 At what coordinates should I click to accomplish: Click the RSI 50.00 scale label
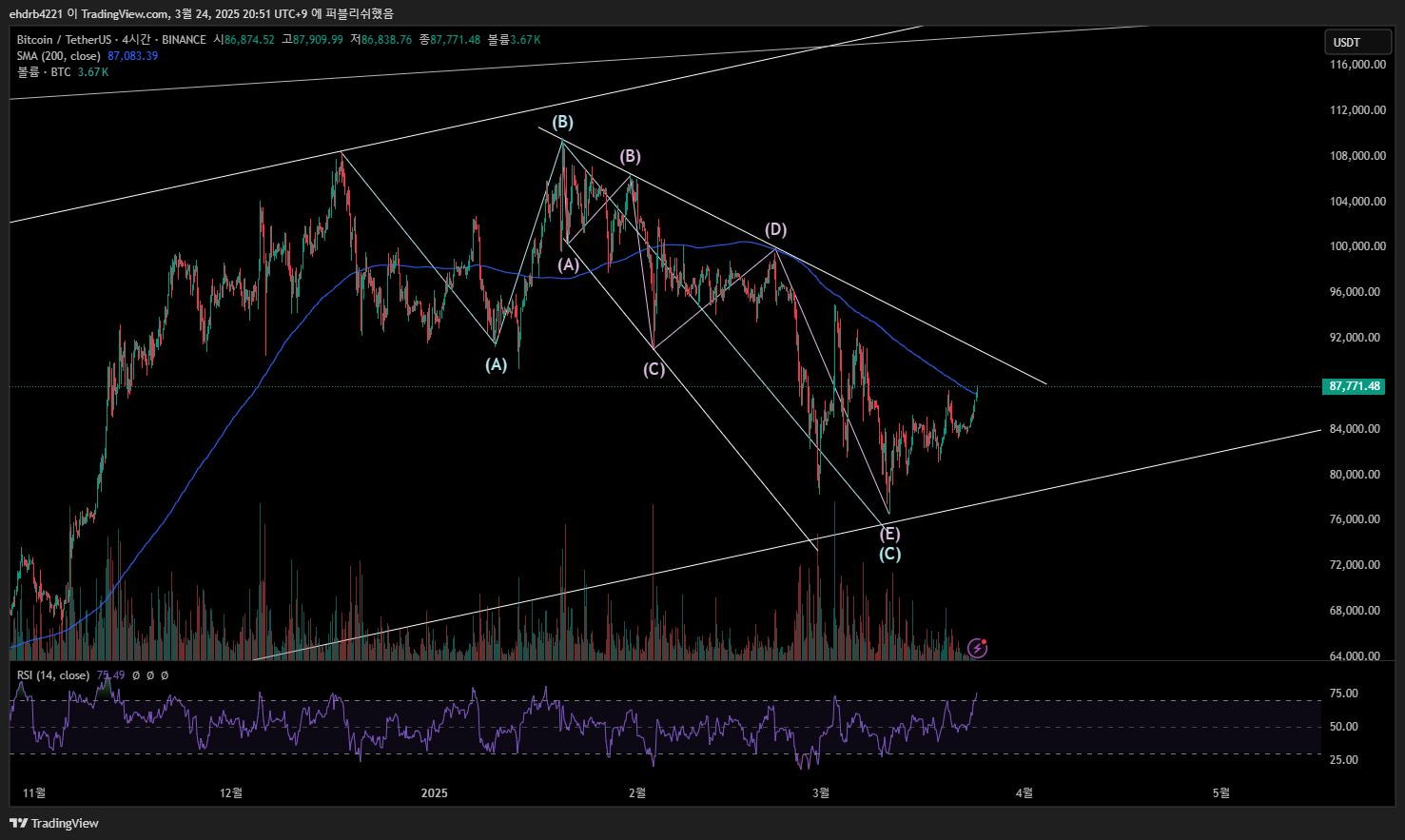(x=1343, y=727)
